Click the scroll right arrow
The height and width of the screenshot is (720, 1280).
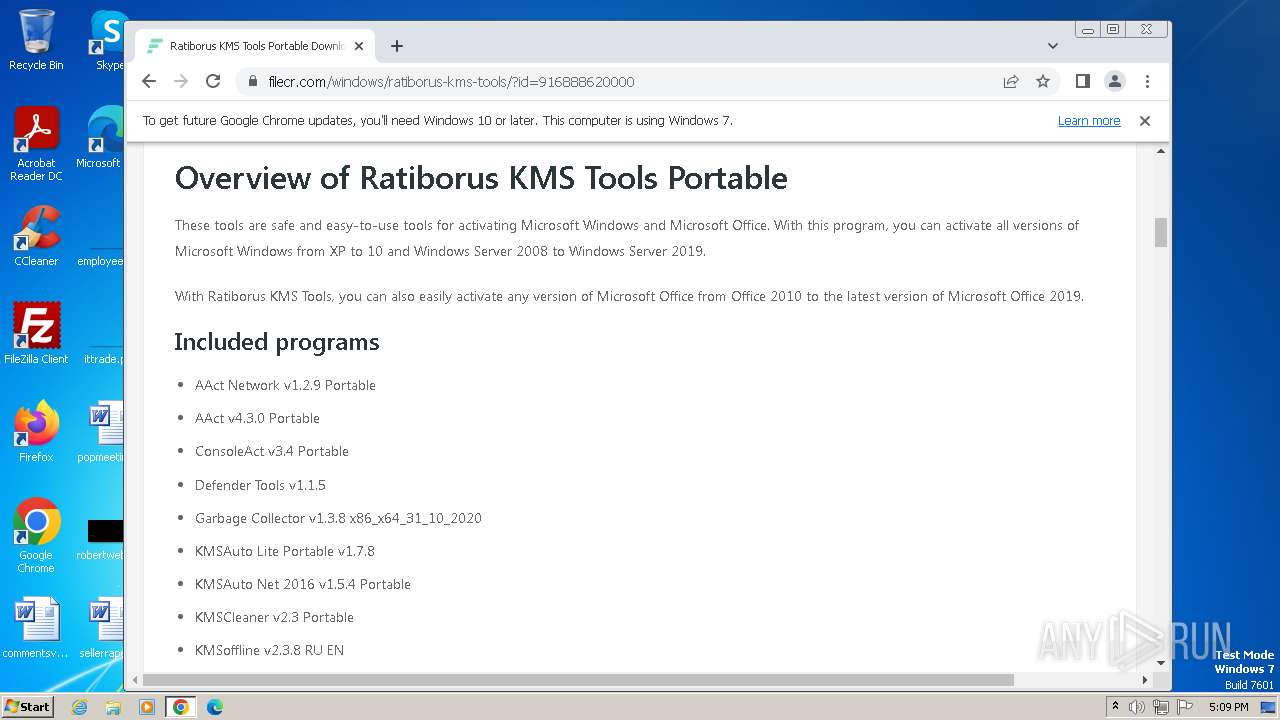(1145, 680)
